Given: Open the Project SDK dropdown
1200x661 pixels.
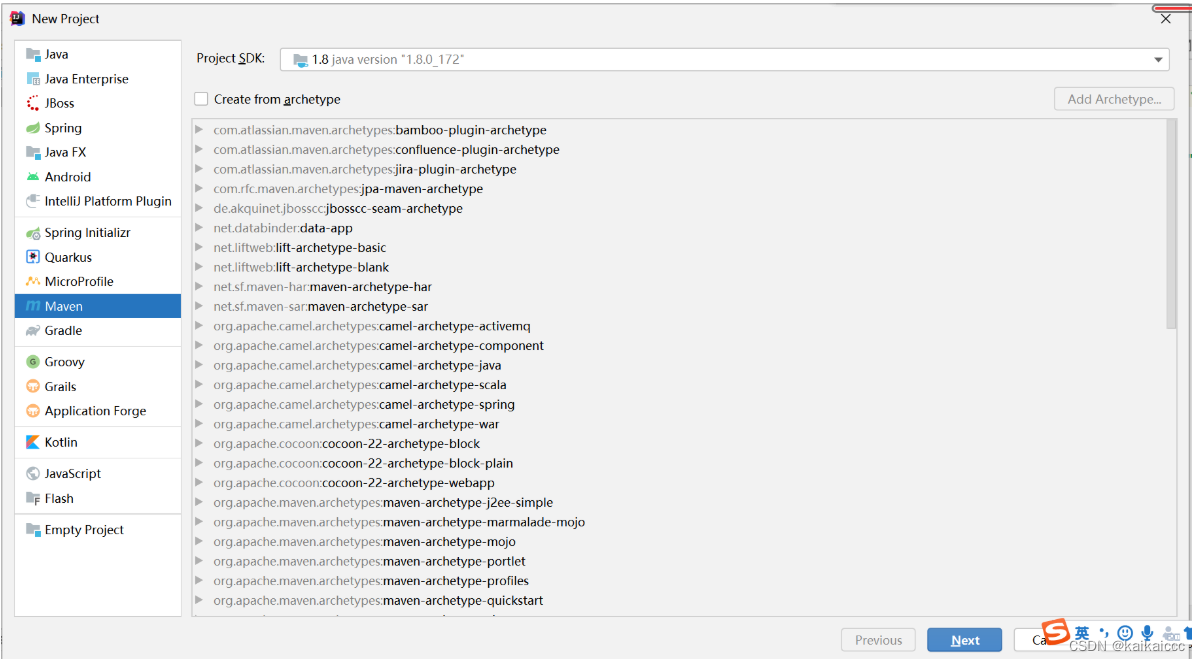Looking at the screenshot, I should [725, 60].
